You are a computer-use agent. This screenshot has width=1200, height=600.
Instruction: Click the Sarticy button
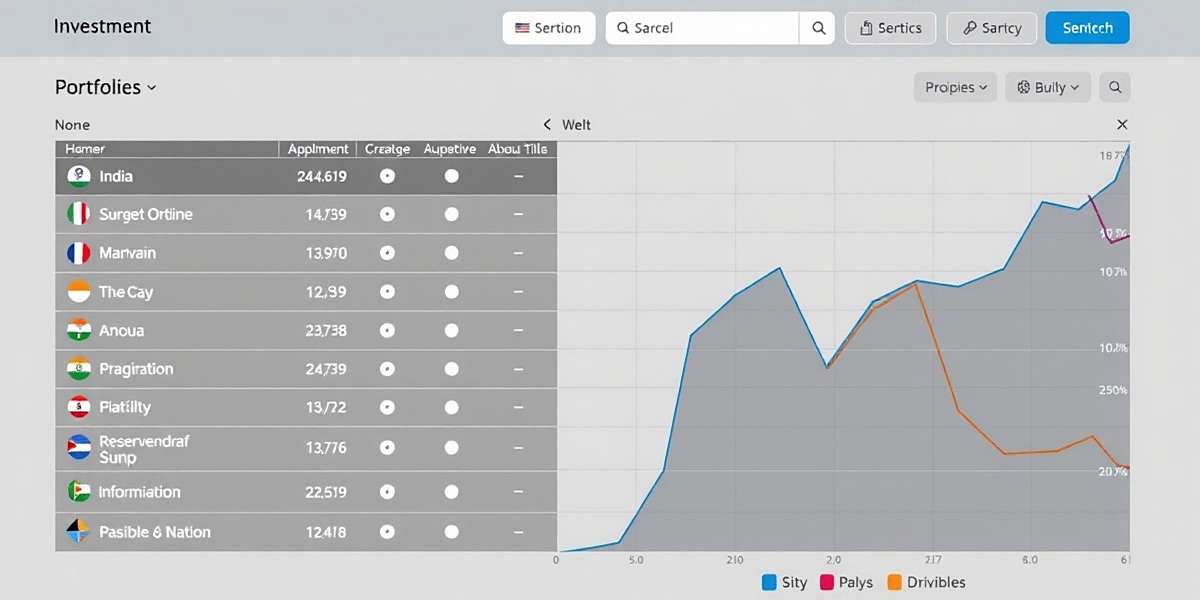click(x=991, y=28)
